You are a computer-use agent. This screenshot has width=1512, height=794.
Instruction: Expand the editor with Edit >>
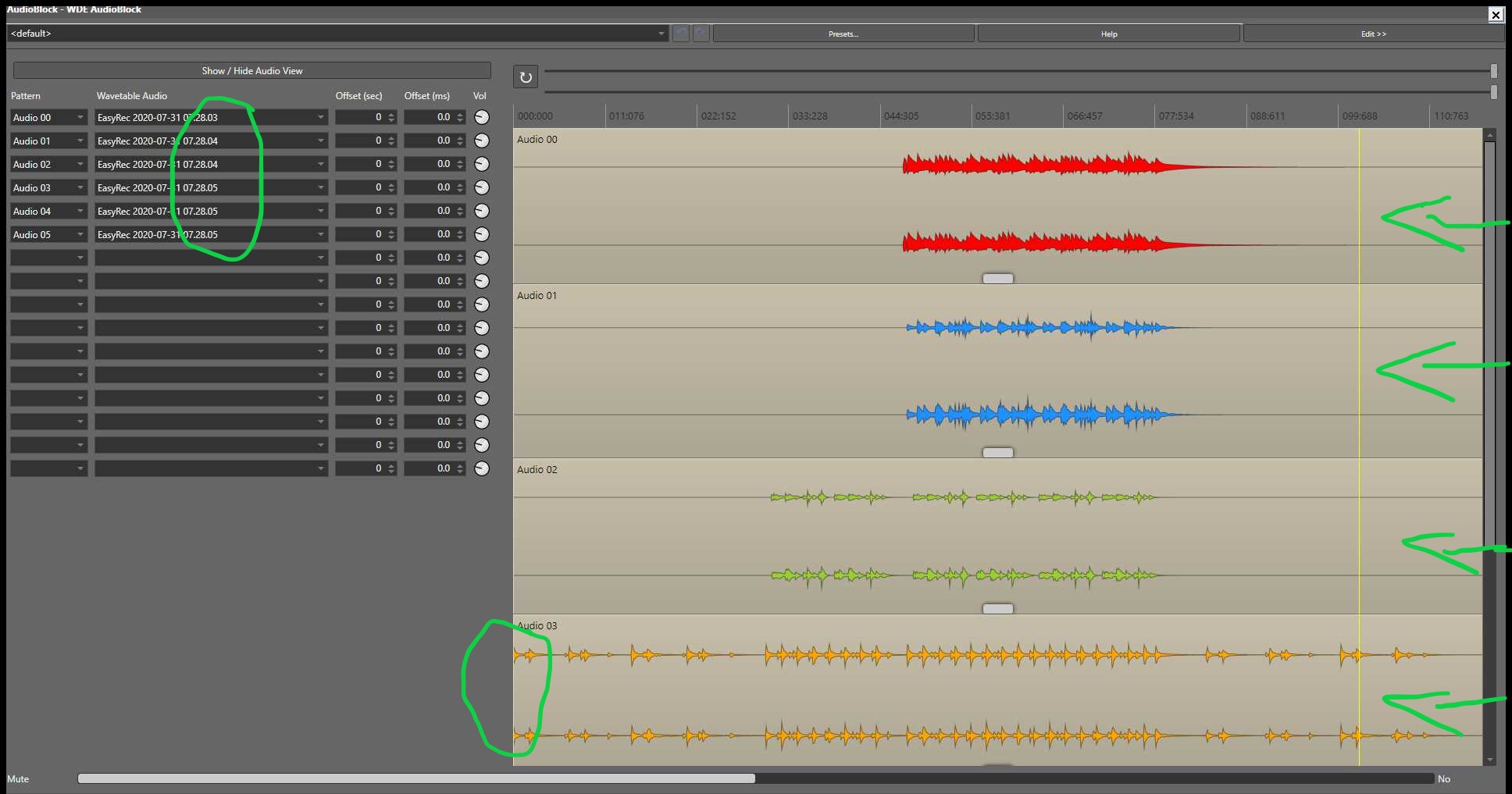(1374, 33)
